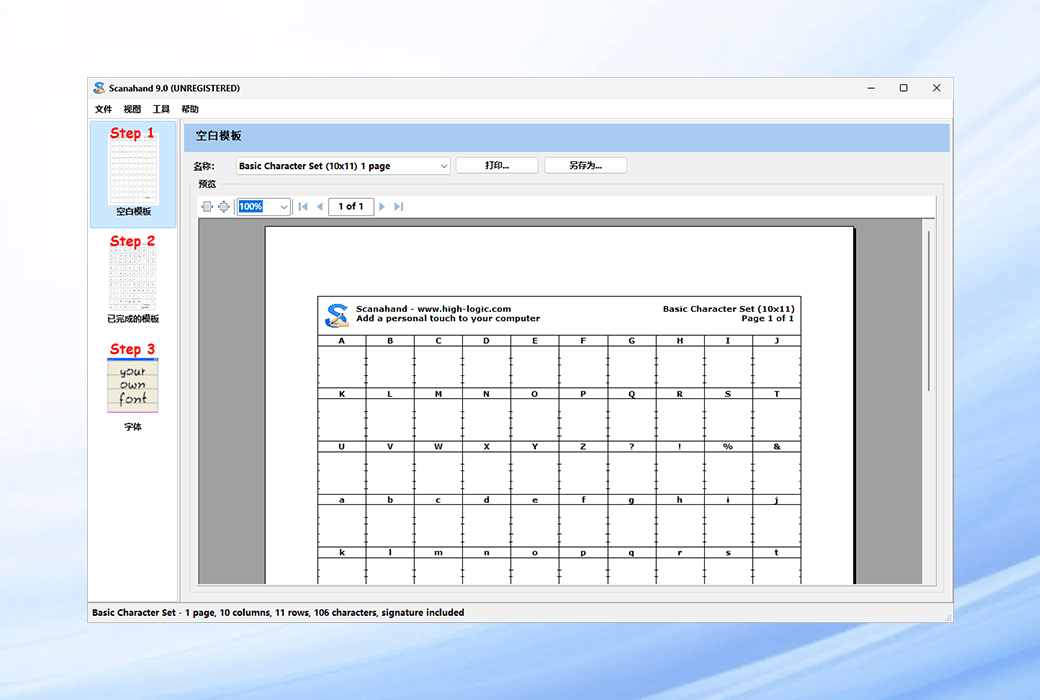Jump to the first preview page
Viewport: 1040px width, 700px height.
coord(303,206)
